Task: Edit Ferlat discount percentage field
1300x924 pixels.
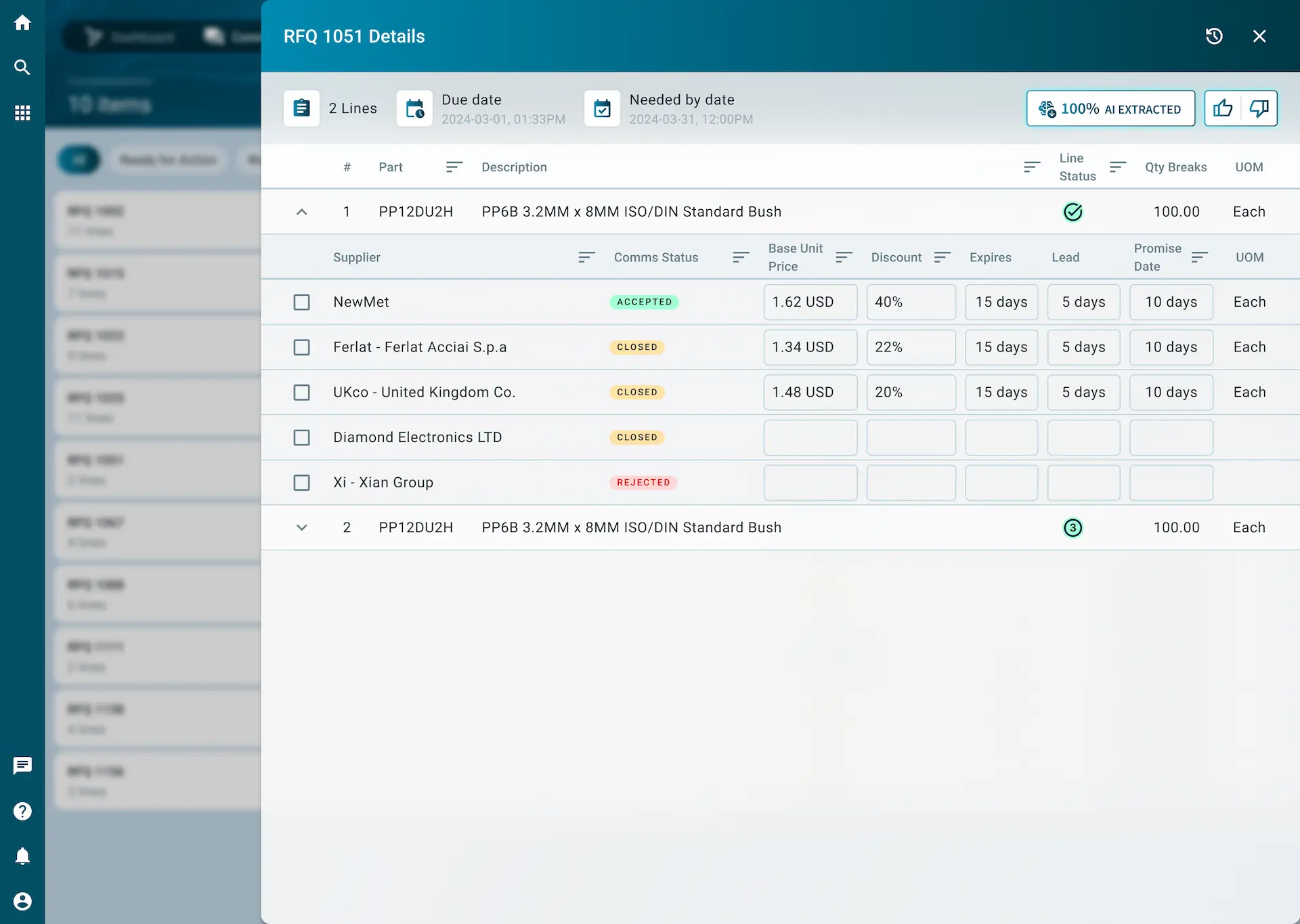Action: pos(911,347)
